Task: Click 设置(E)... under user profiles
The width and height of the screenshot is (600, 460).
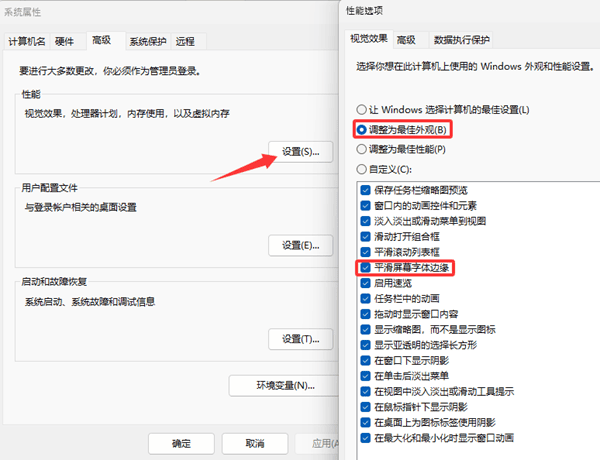Action: click(301, 245)
